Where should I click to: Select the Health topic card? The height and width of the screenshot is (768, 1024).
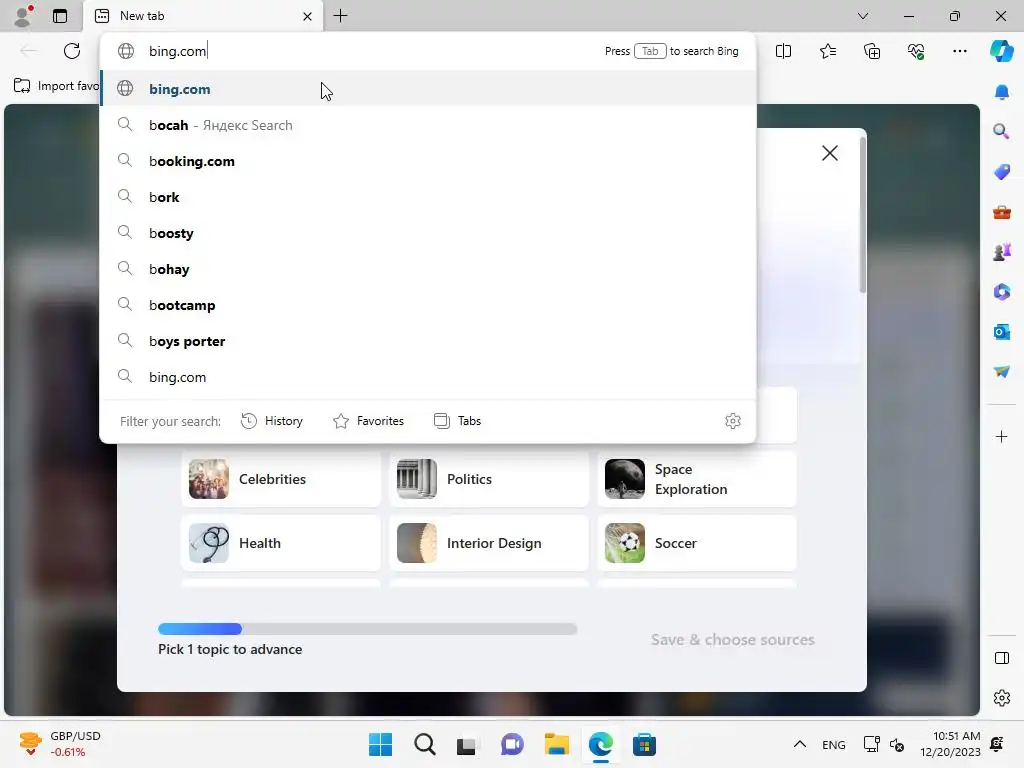(x=281, y=543)
